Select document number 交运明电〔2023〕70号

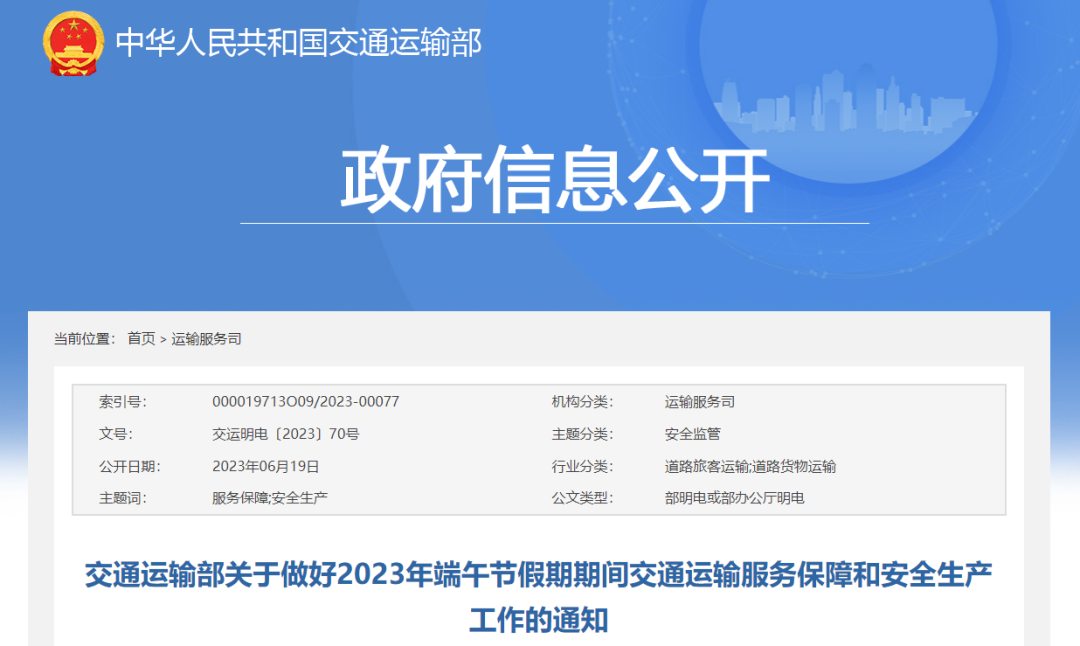285,434
